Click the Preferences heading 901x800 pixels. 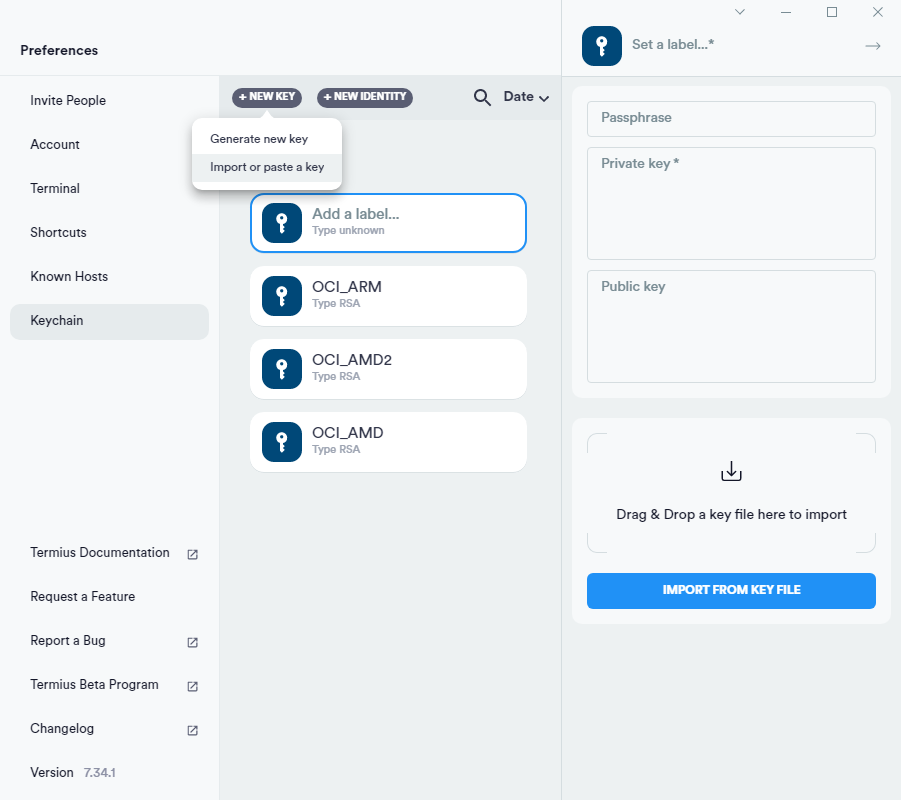59,51
